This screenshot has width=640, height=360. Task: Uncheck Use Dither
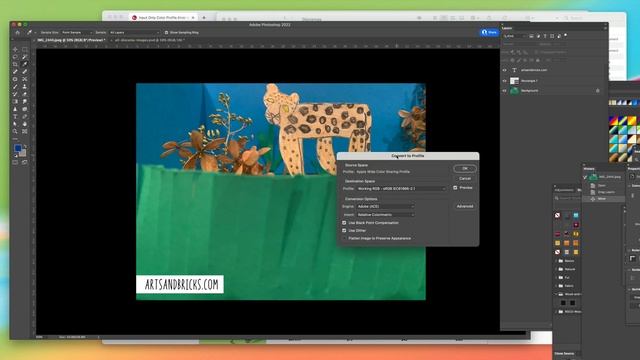click(x=344, y=231)
